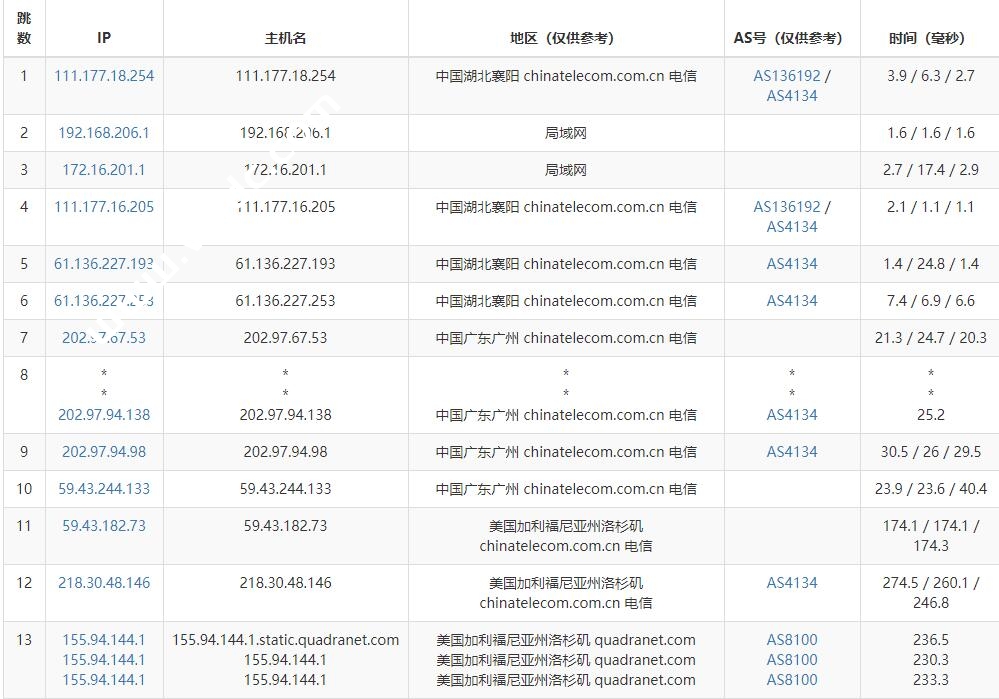Open AS4134 link in hop 8

pos(792,415)
